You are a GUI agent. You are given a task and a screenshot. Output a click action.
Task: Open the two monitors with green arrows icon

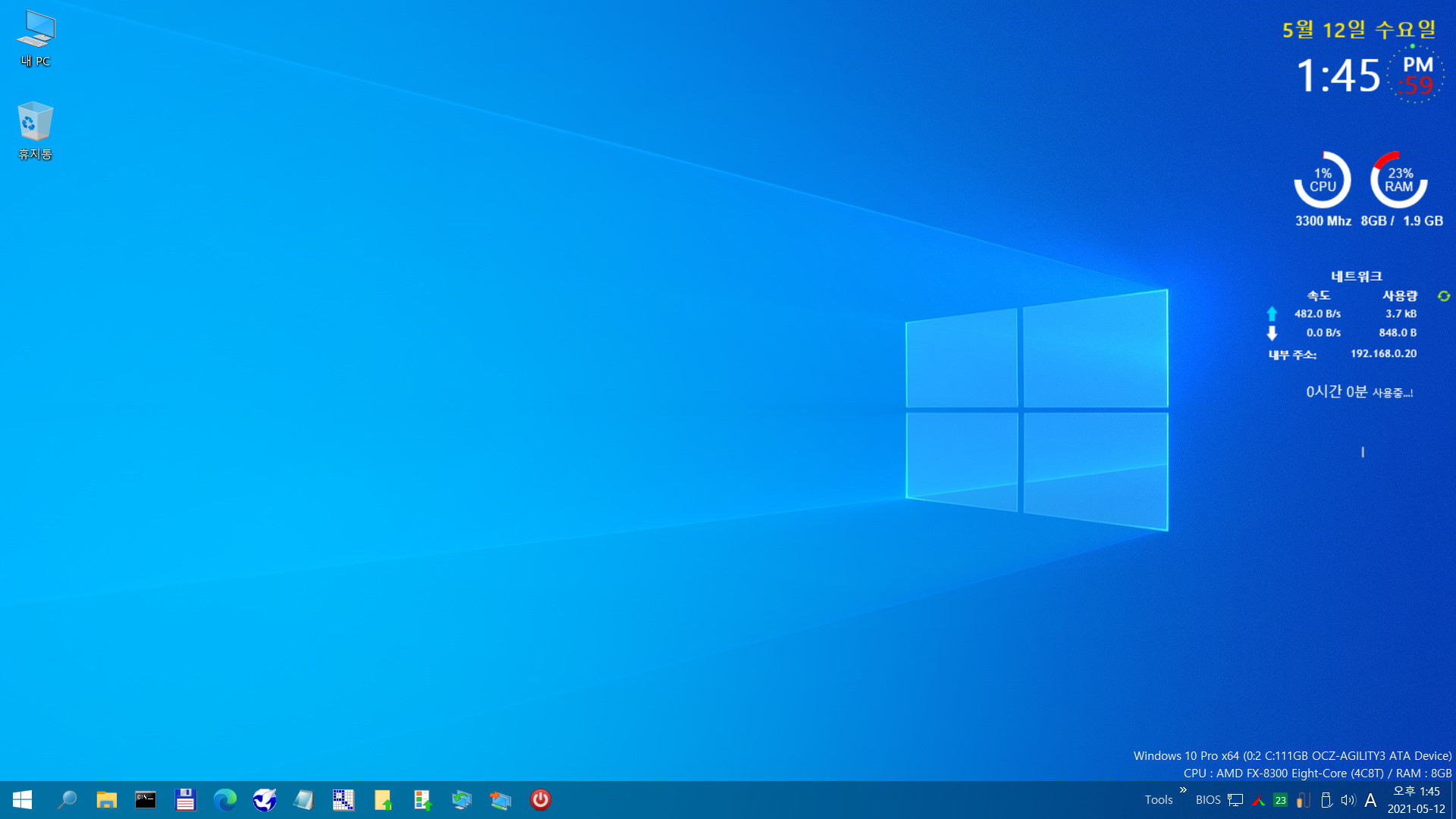tap(461, 800)
